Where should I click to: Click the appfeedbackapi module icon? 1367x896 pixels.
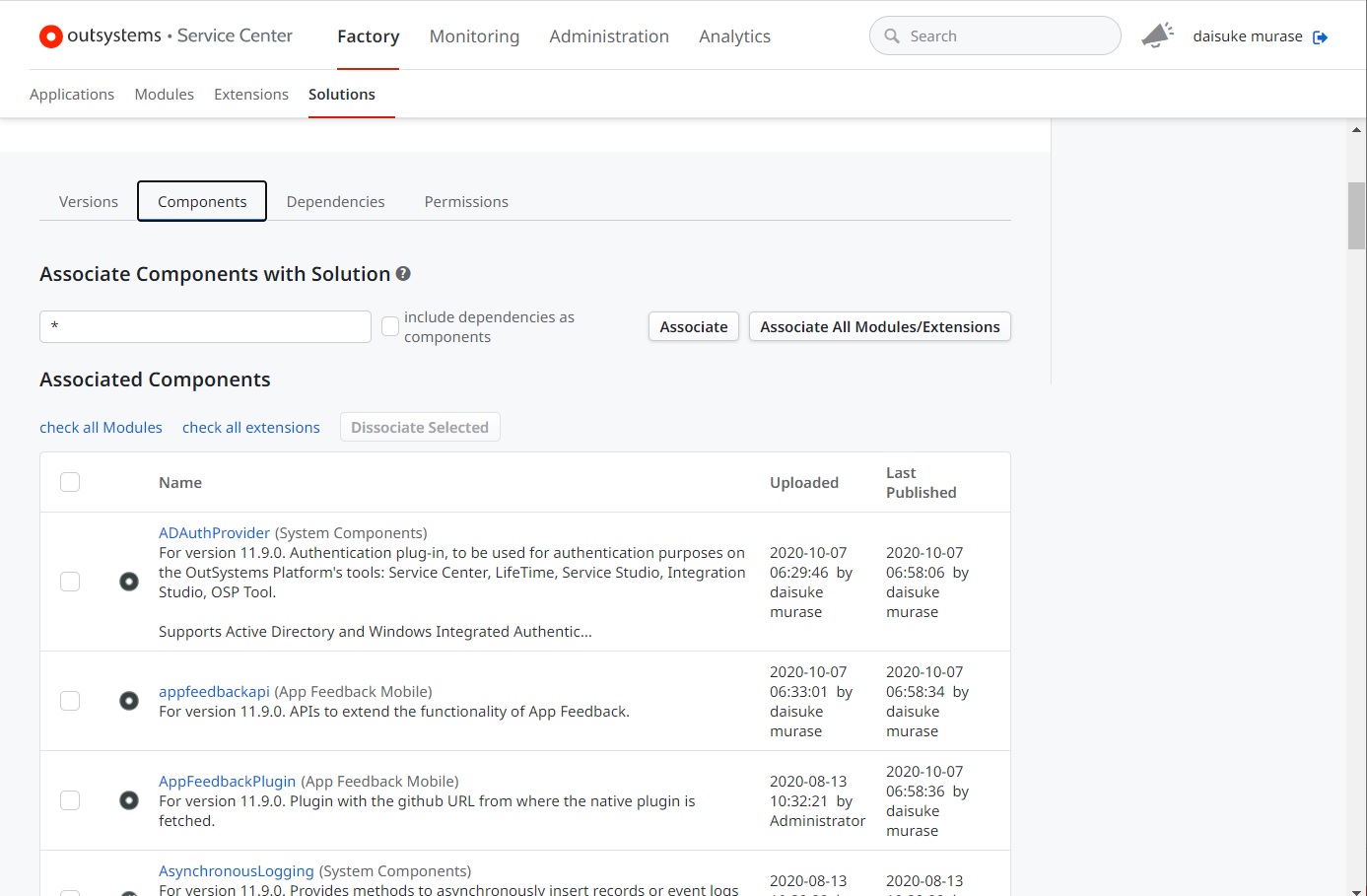coord(129,701)
